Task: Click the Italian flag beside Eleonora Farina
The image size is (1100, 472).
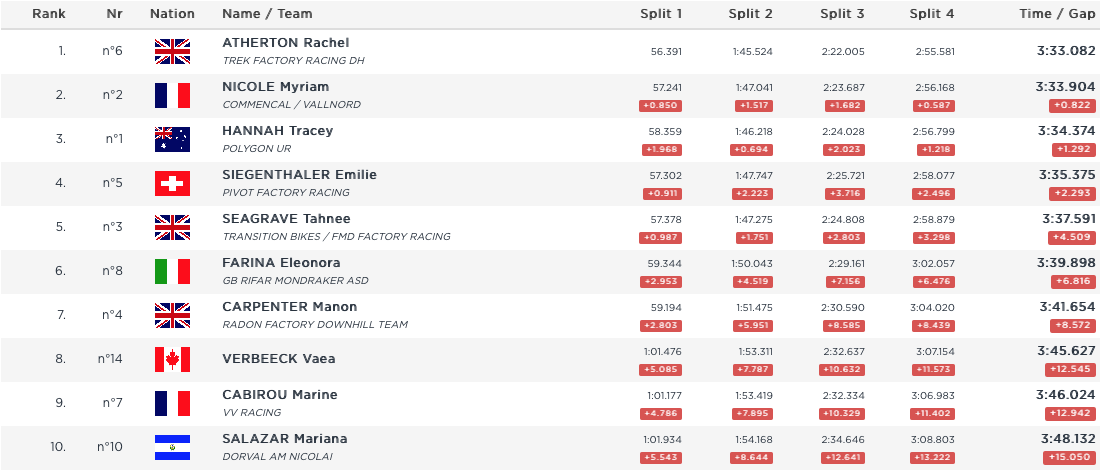Action: coord(172,271)
